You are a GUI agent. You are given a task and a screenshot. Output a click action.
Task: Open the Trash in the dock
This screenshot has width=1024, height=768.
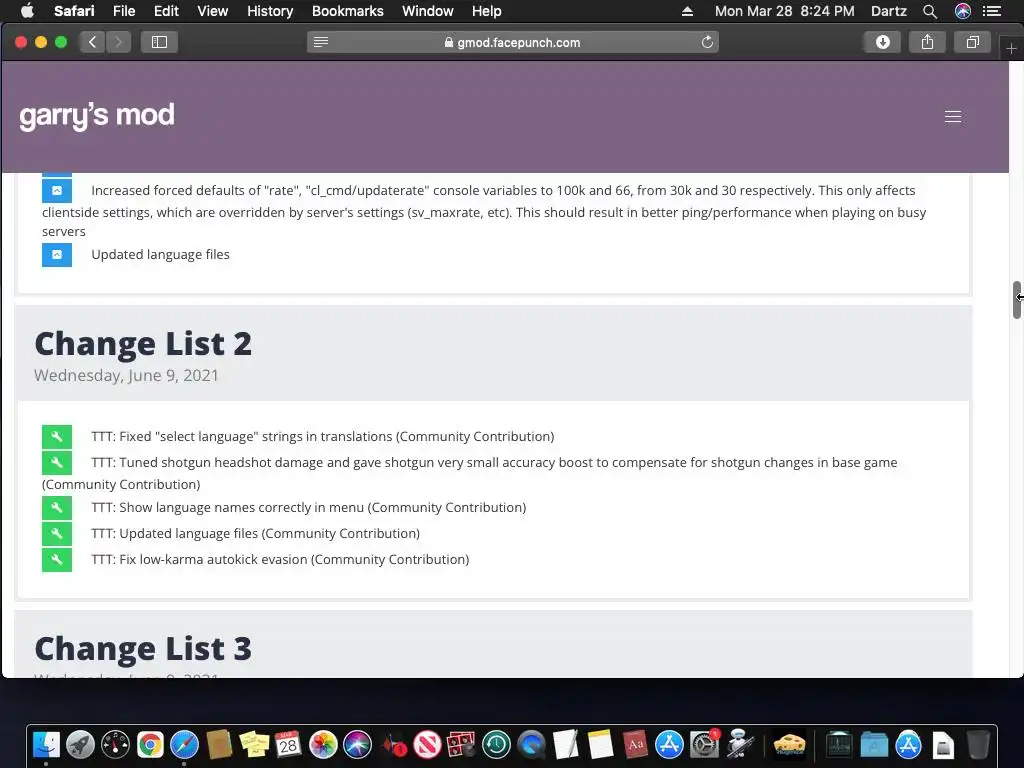click(978, 744)
